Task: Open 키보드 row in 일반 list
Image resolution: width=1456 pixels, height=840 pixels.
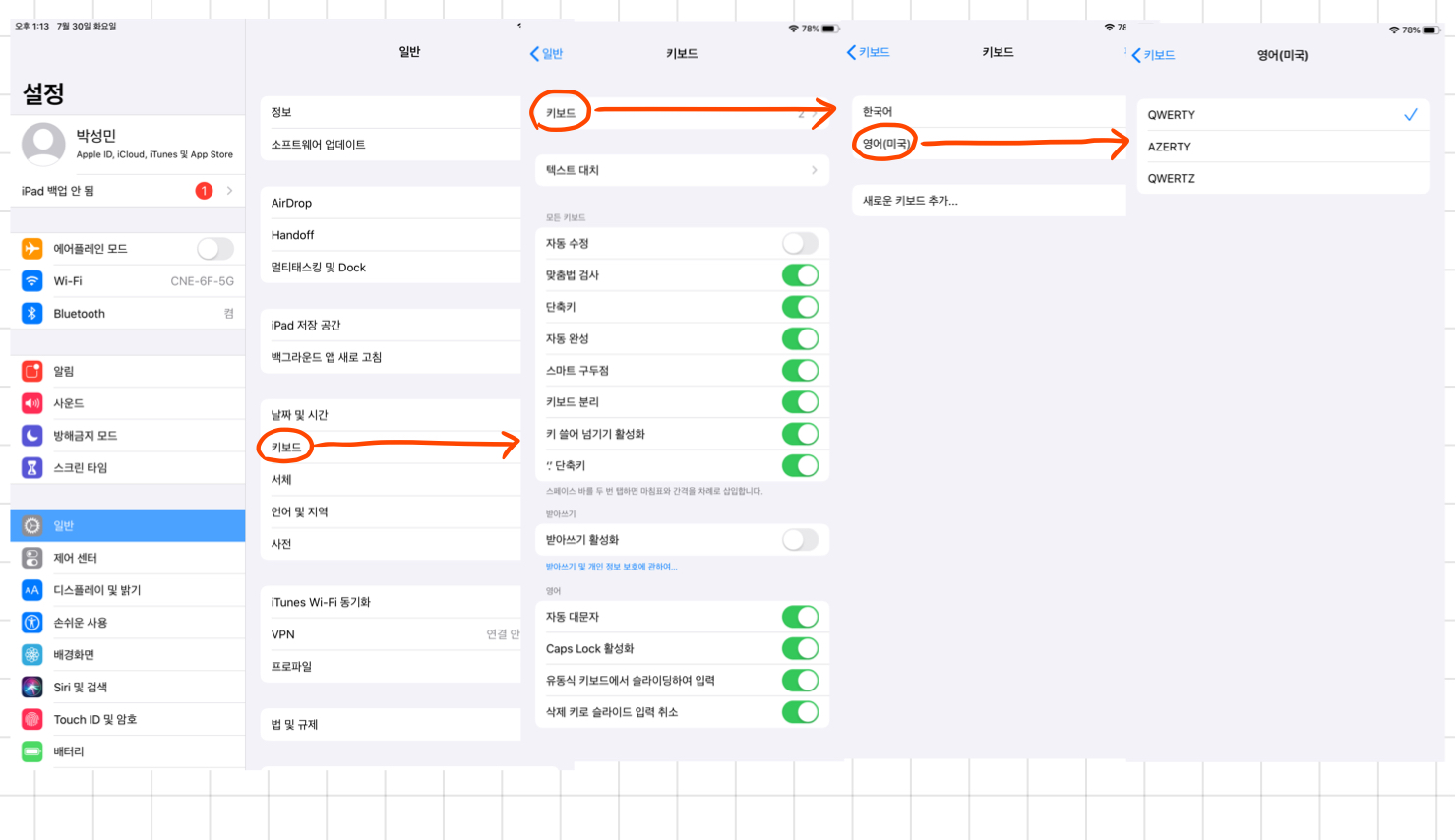Action: click(391, 448)
